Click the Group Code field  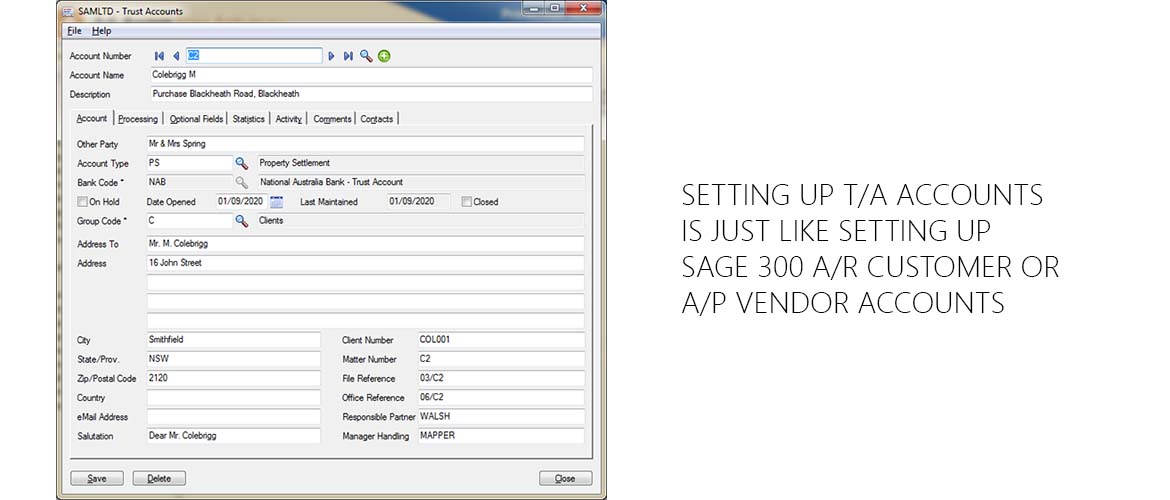tap(190, 221)
